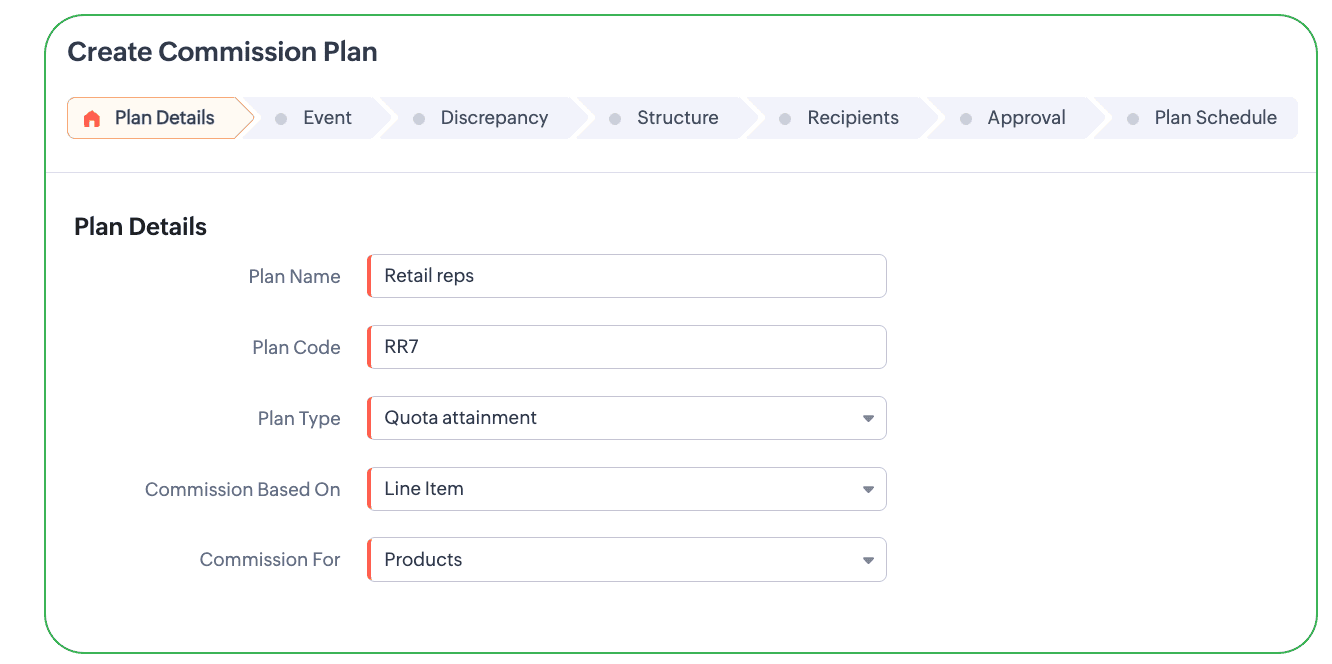Click the Plan Name field with Retail reps

click(627, 276)
